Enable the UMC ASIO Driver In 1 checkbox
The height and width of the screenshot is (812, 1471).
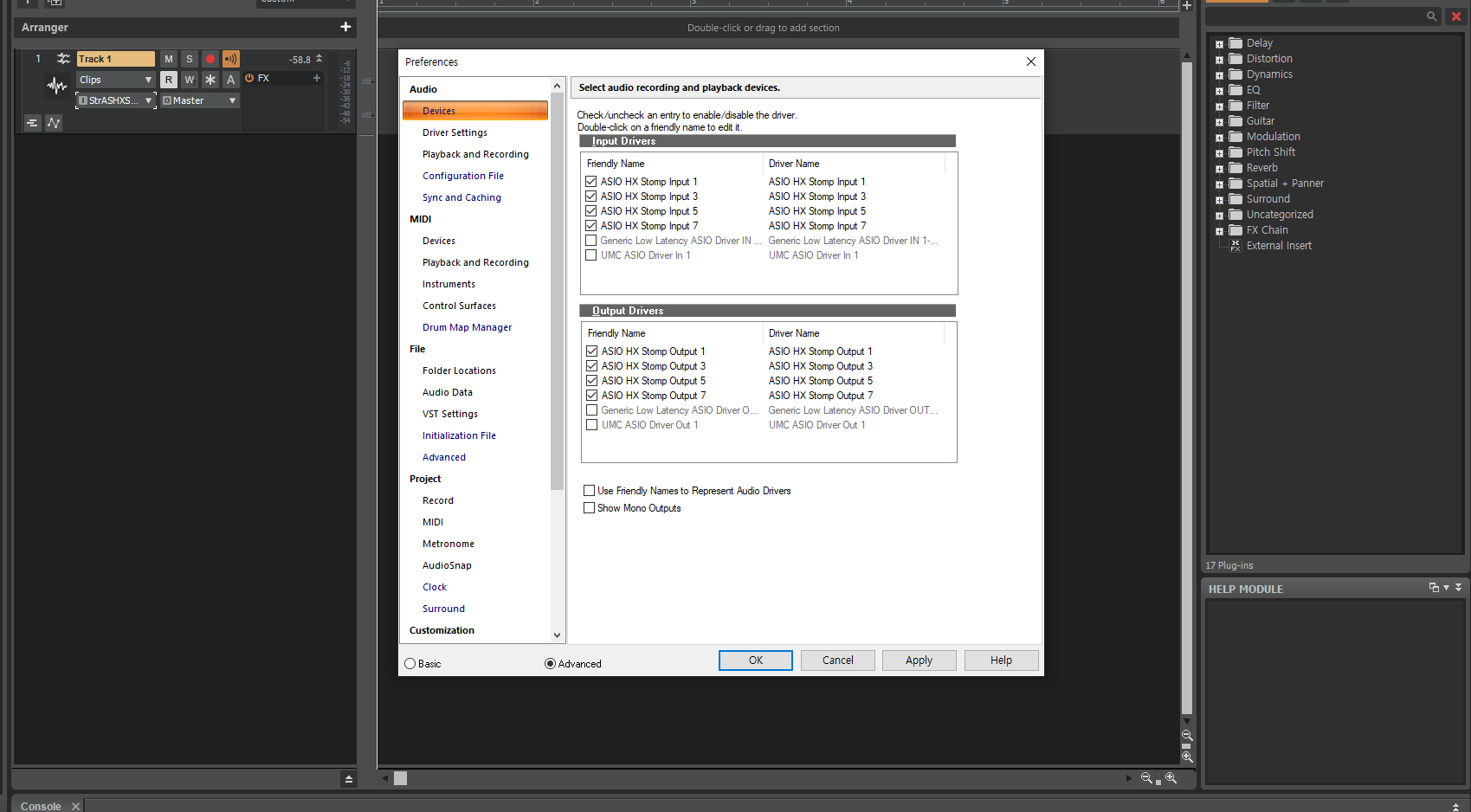pyautogui.click(x=590, y=255)
